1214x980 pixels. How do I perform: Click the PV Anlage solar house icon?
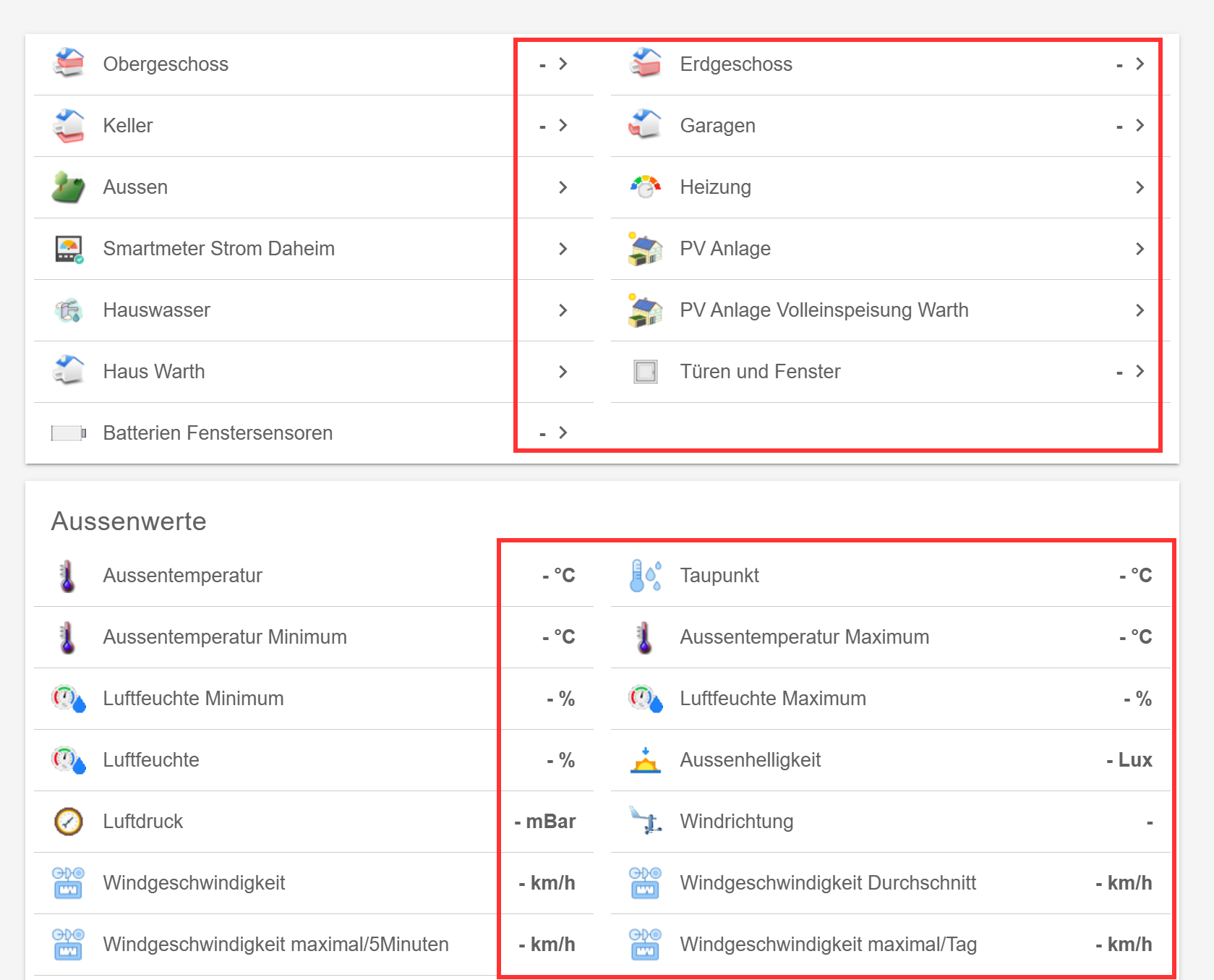(x=645, y=249)
